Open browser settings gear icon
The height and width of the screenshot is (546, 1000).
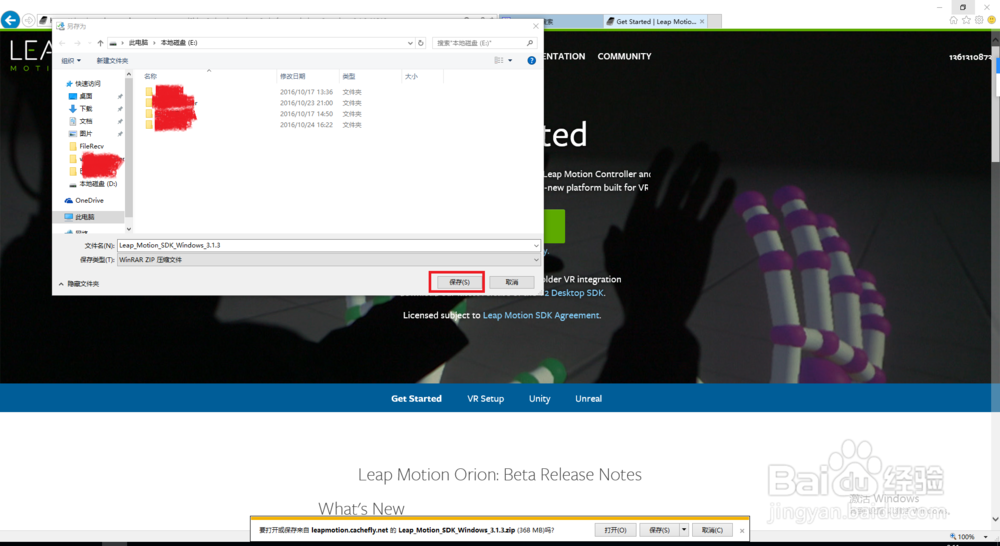tap(979, 20)
